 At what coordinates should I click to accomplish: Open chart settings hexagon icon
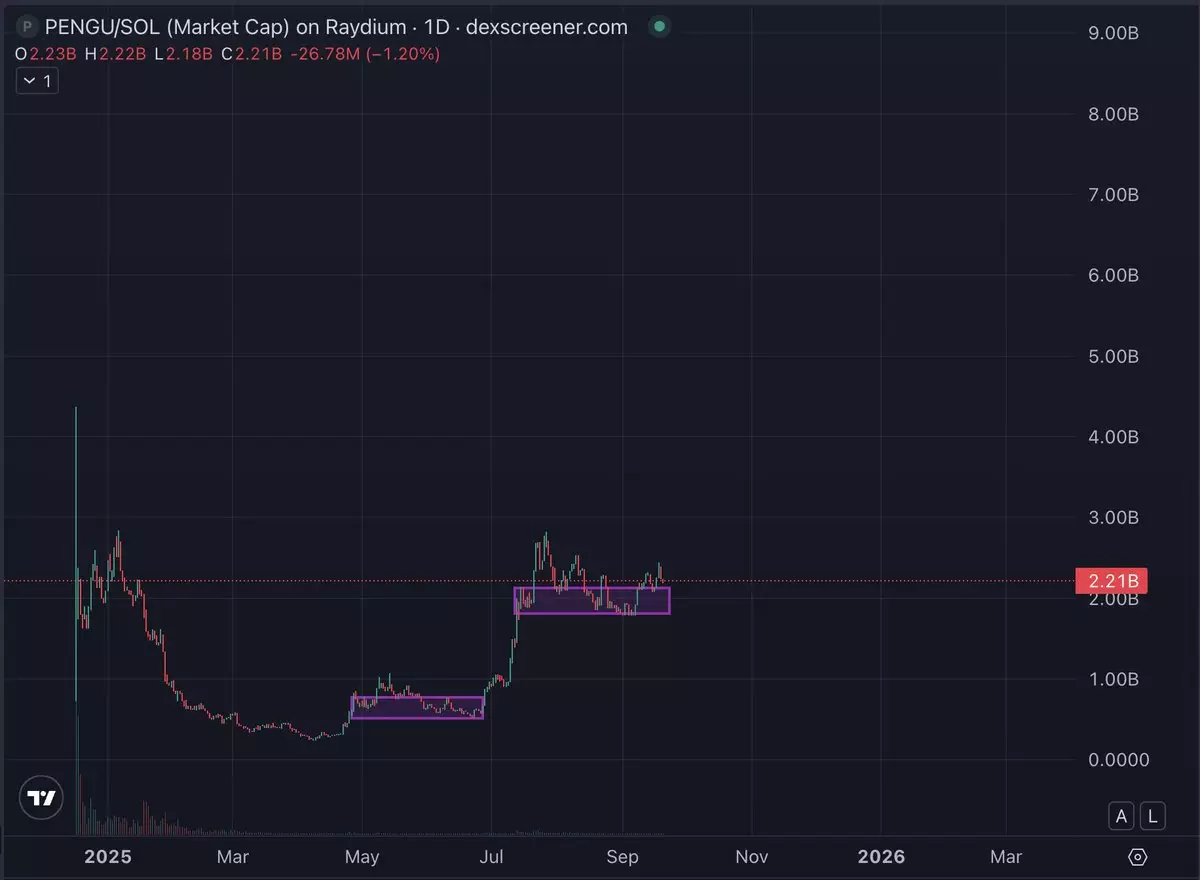coord(1137,857)
